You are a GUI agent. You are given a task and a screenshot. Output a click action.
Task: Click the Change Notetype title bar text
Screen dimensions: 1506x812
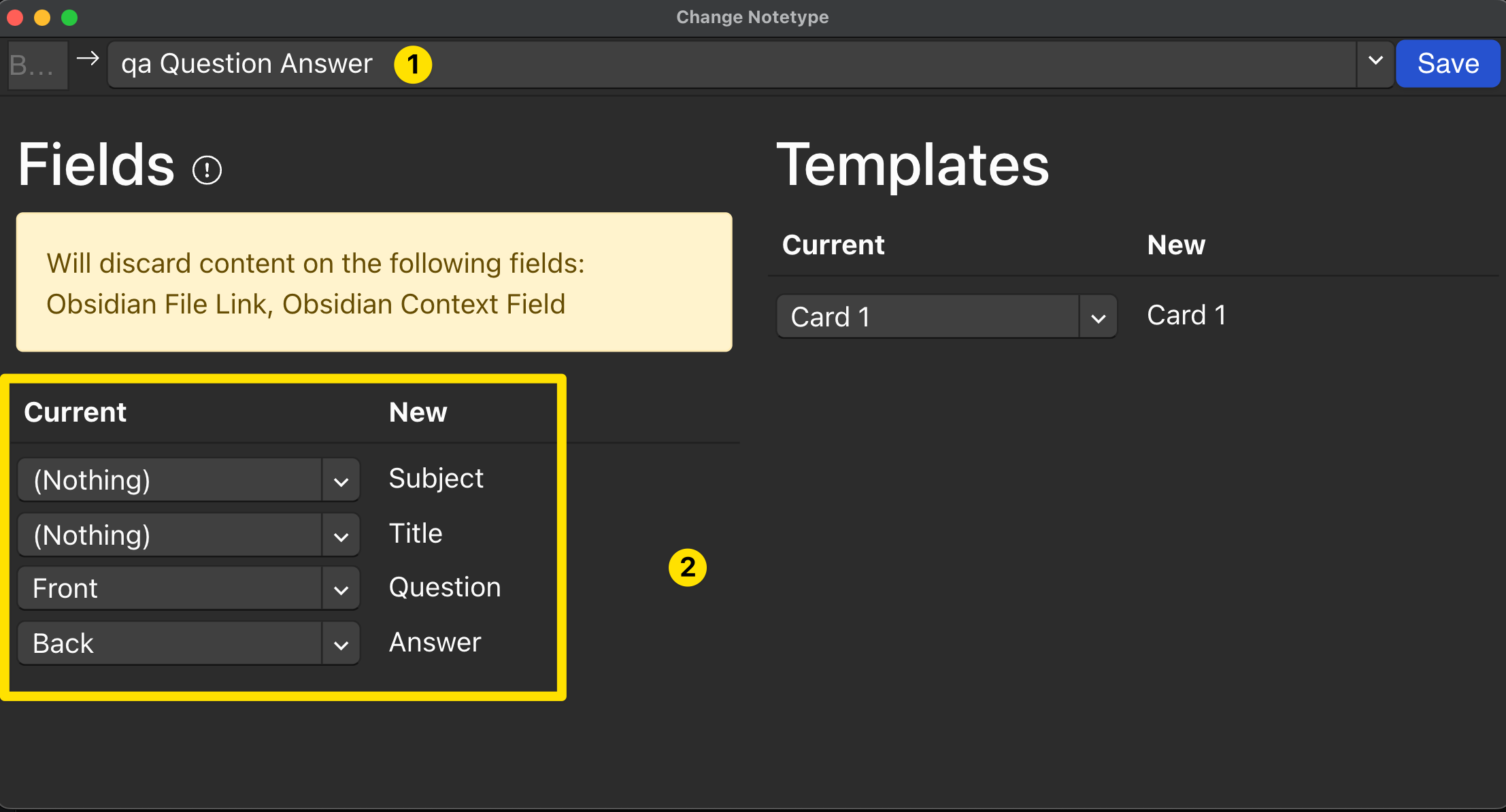coord(752,17)
